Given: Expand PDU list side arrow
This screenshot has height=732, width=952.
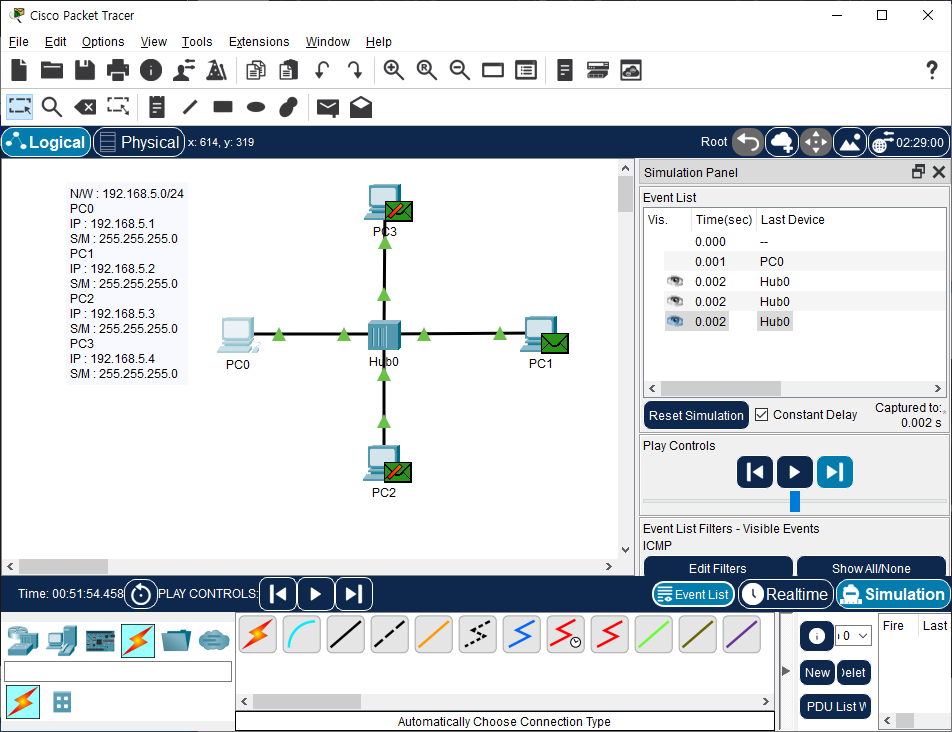Looking at the screenshot, I should (786, 671).
